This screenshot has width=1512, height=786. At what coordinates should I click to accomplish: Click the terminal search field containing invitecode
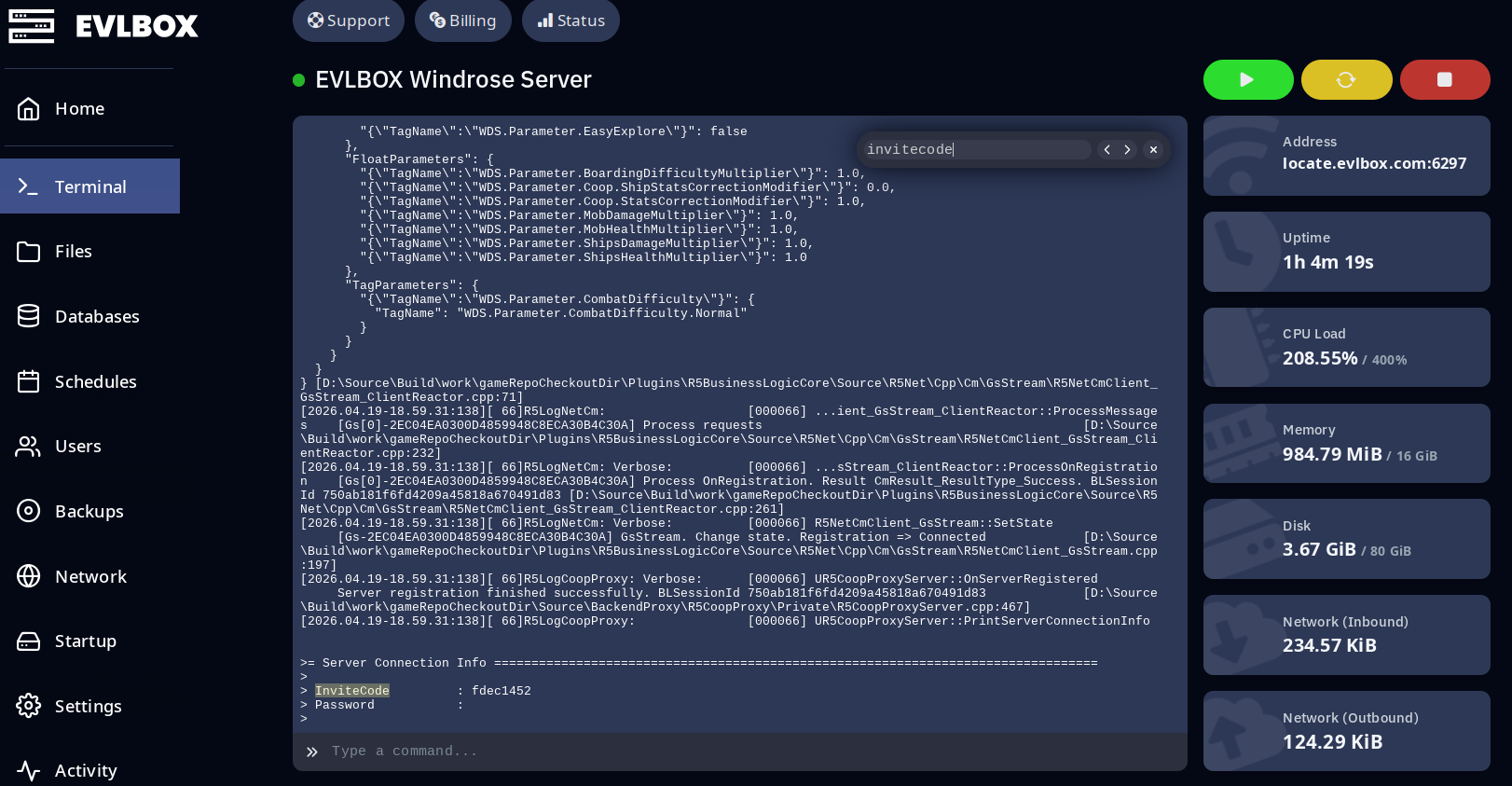click(x=978, y=149)
